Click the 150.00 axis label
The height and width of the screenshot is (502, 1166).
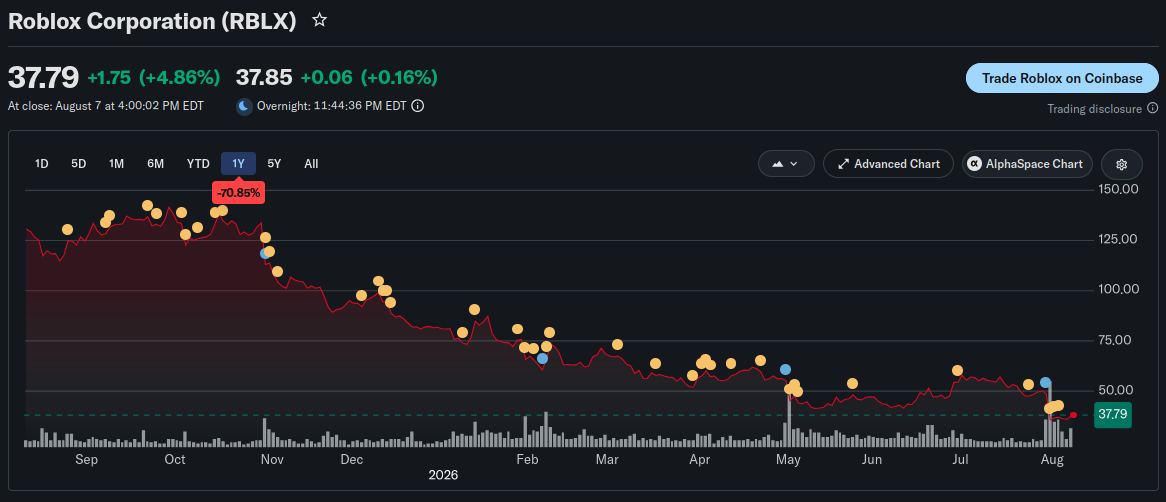coord(1118,189)
